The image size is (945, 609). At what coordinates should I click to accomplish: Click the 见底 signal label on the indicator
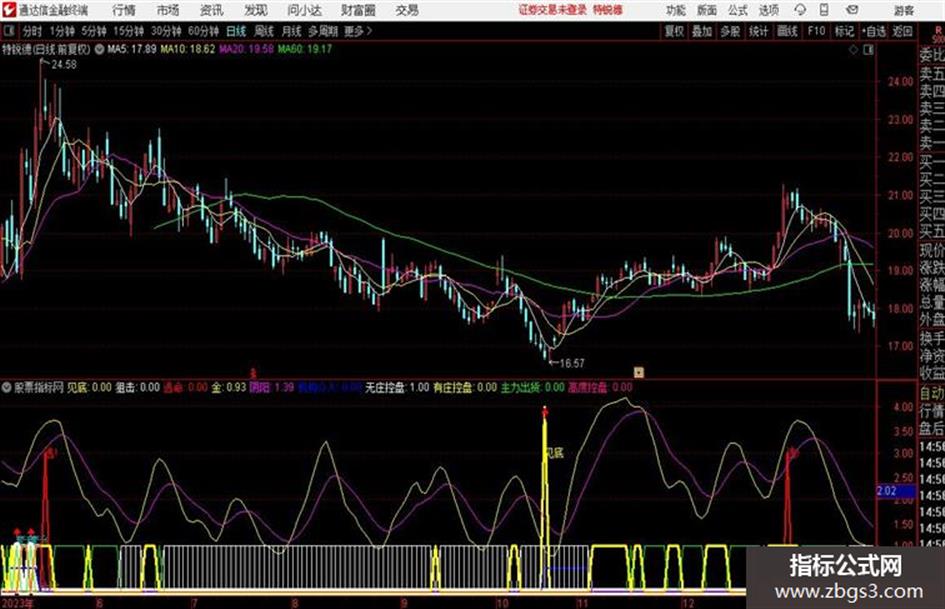pyautogui.click(x=554, y=452)
